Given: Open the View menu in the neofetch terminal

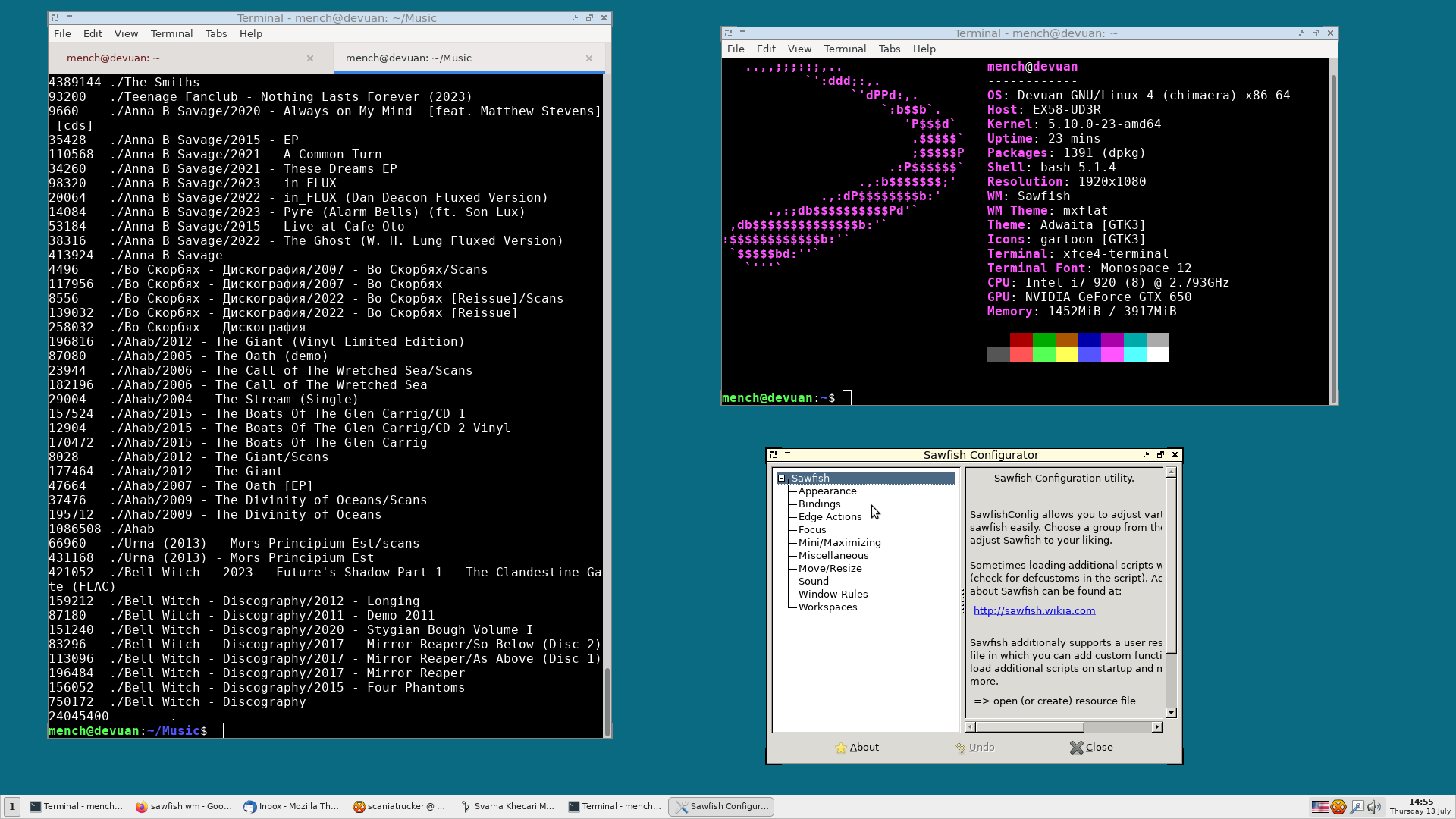Looking at the screenshot, I should pyautogui.click(x=799, y=49).
